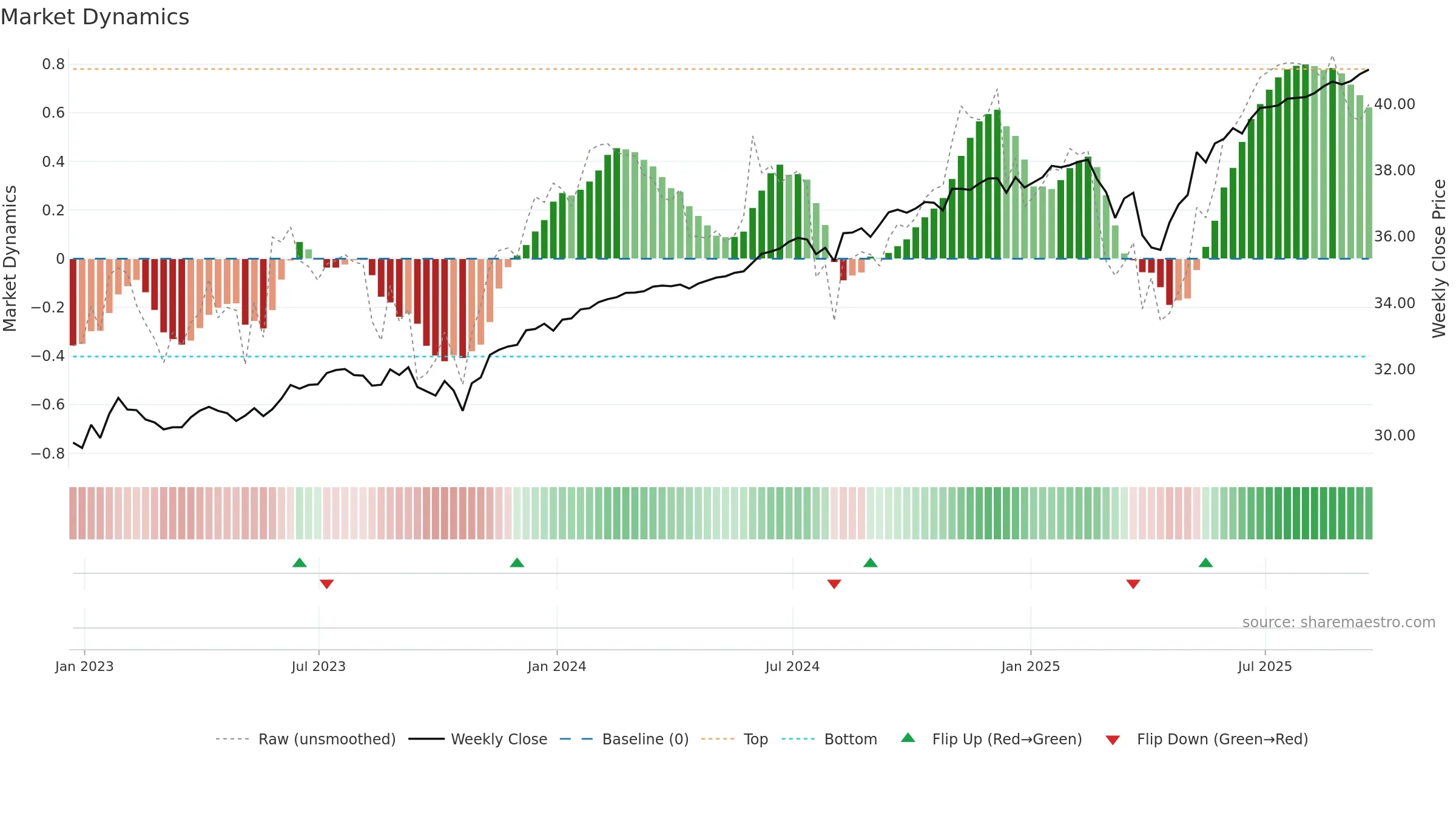Click the 30.00 price axis label

coord(1395,436)
